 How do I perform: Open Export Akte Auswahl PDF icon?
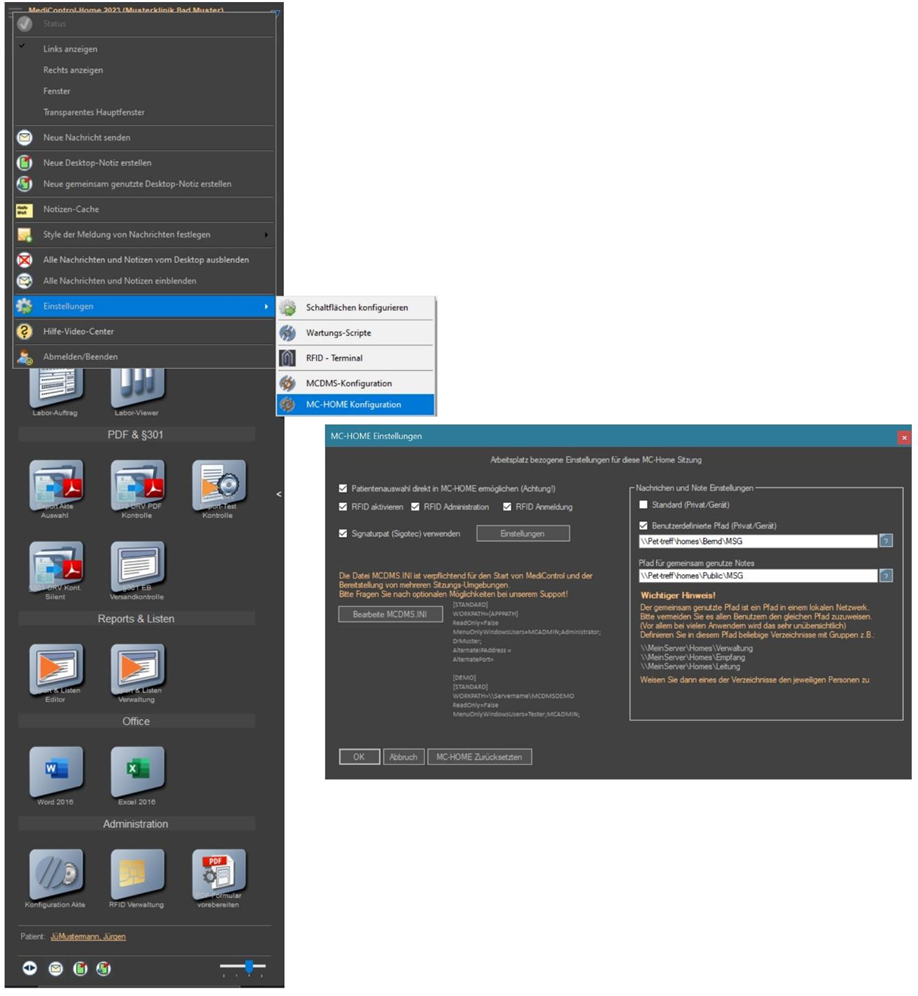pyautogui.click(x=56, y=485)
